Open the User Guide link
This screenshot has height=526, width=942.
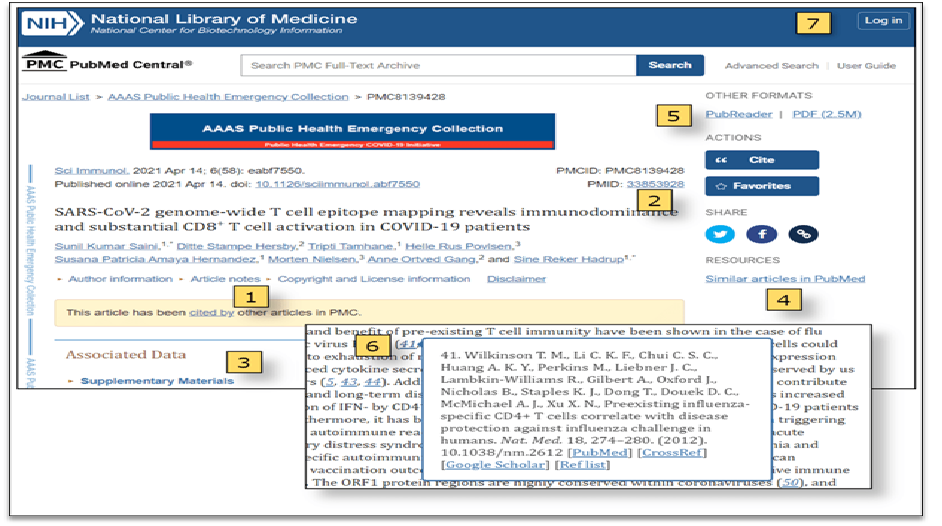866,65
